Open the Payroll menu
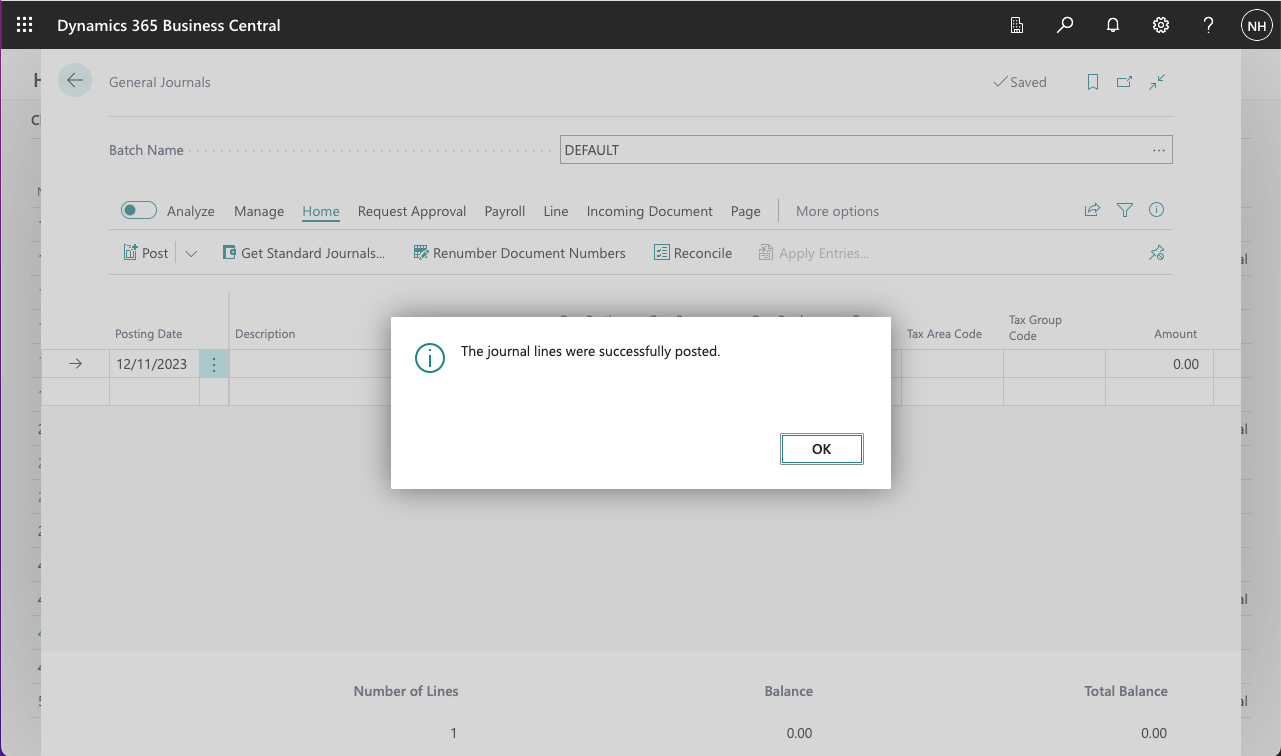Image resolution: width=1281 pixels, height=756 pixels. click(505, 211)
